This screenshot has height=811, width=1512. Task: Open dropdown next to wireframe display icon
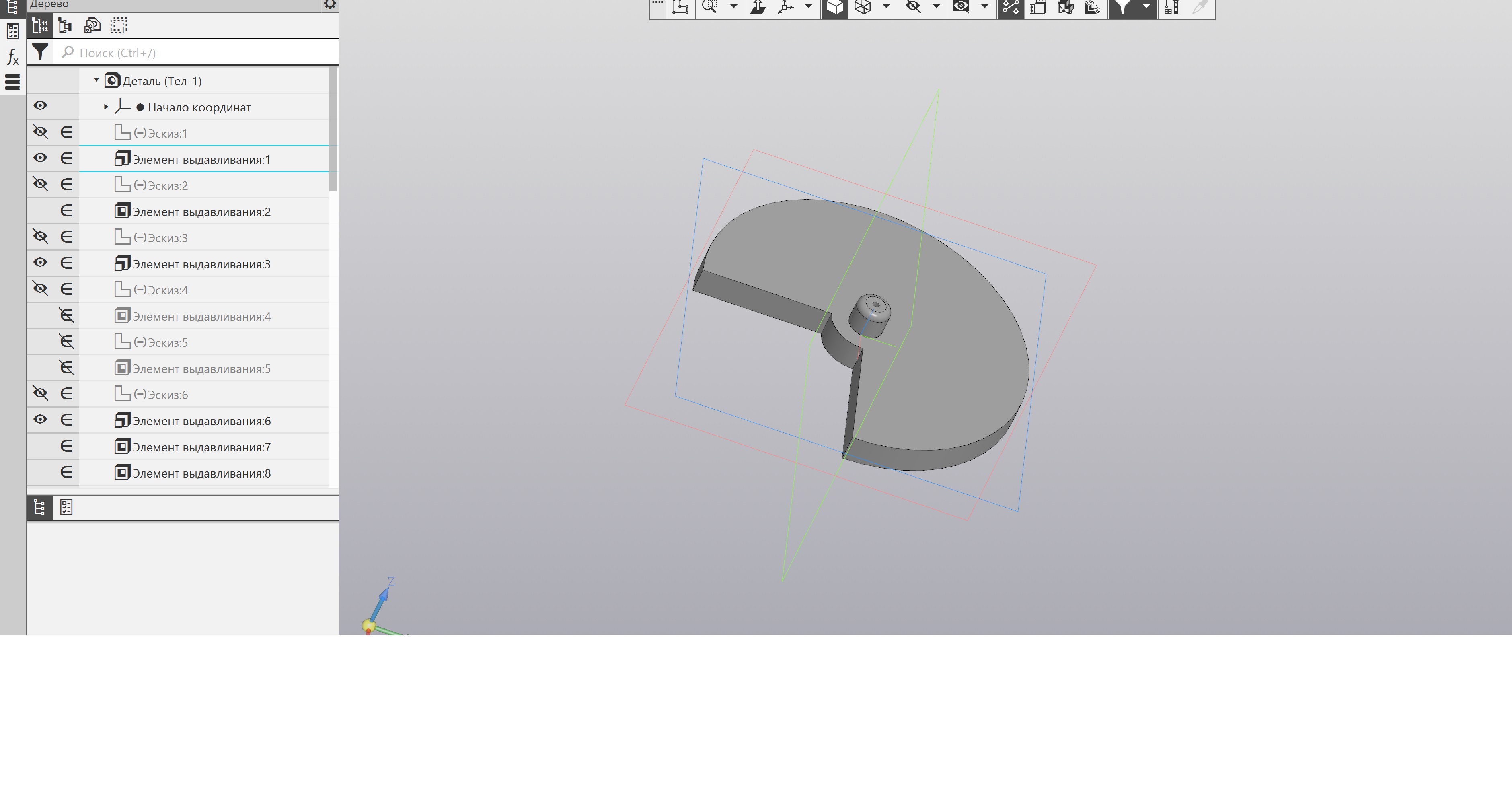886,6
